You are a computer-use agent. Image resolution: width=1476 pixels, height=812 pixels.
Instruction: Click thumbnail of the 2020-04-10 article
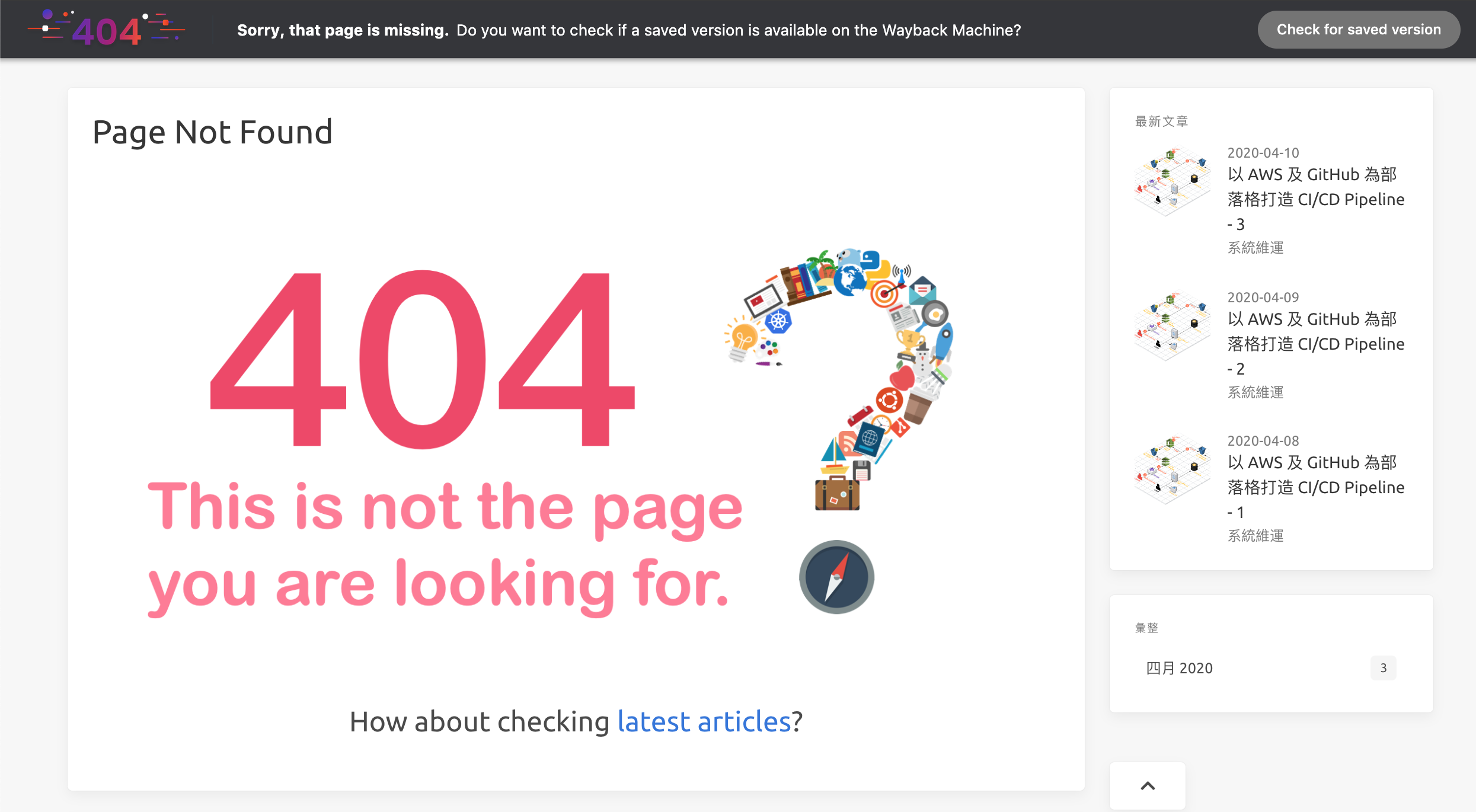coord(1173,182)
